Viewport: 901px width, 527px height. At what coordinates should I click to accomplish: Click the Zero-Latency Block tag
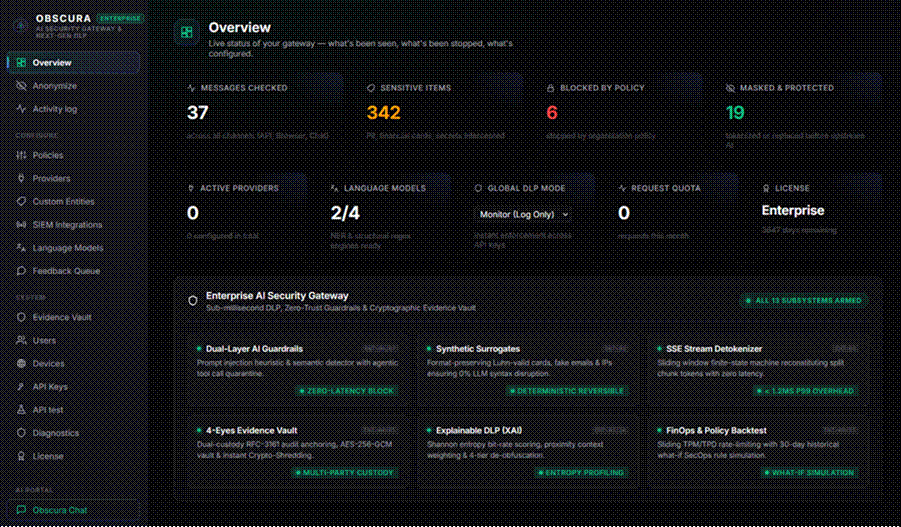346,391
